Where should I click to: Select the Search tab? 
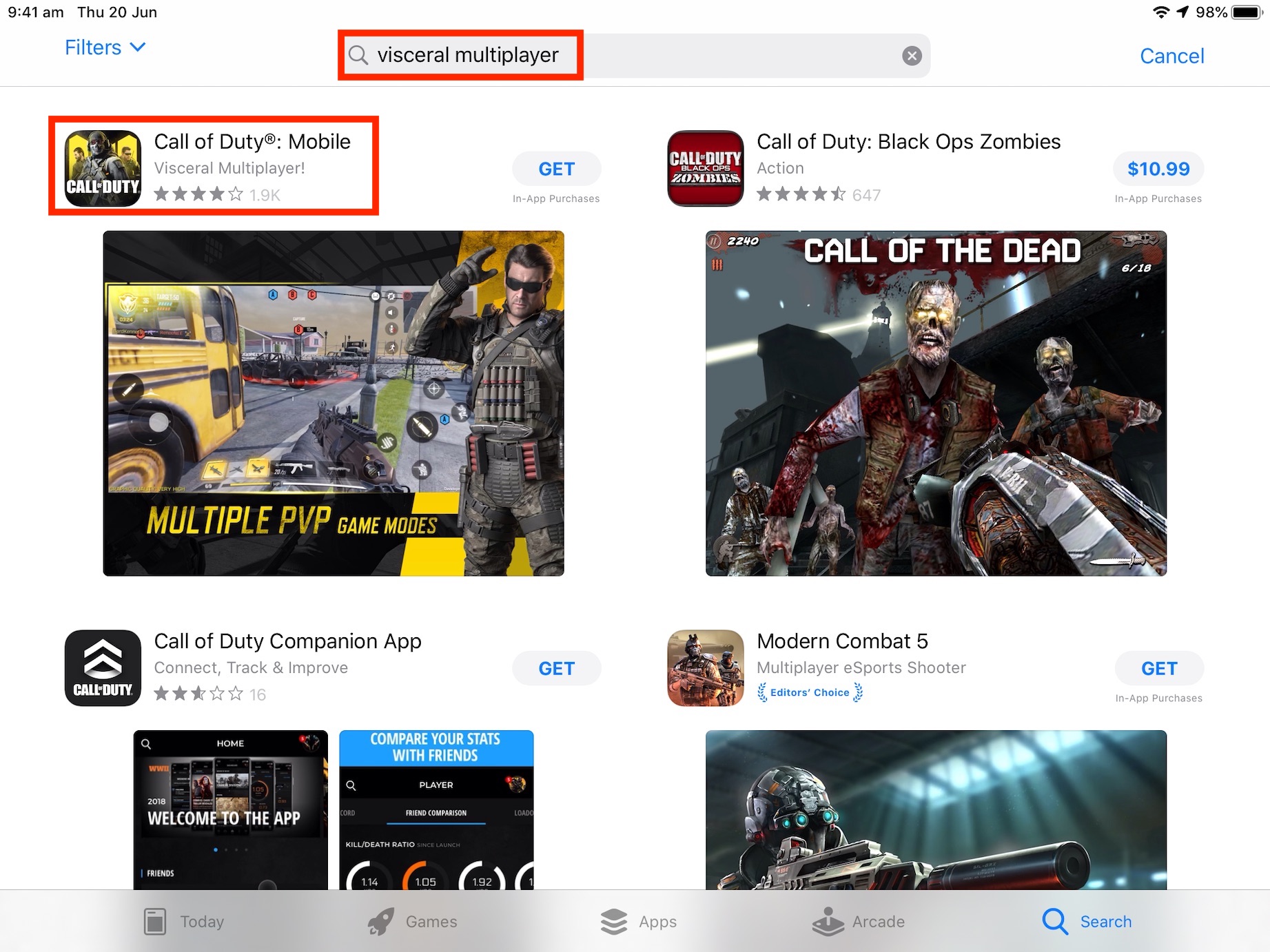coord(1087,921)
